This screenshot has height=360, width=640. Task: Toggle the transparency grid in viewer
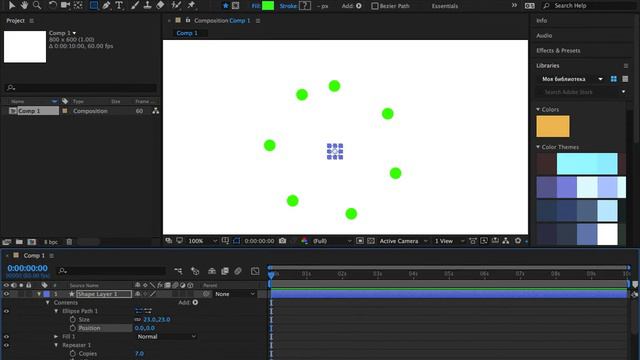[371, 241]
